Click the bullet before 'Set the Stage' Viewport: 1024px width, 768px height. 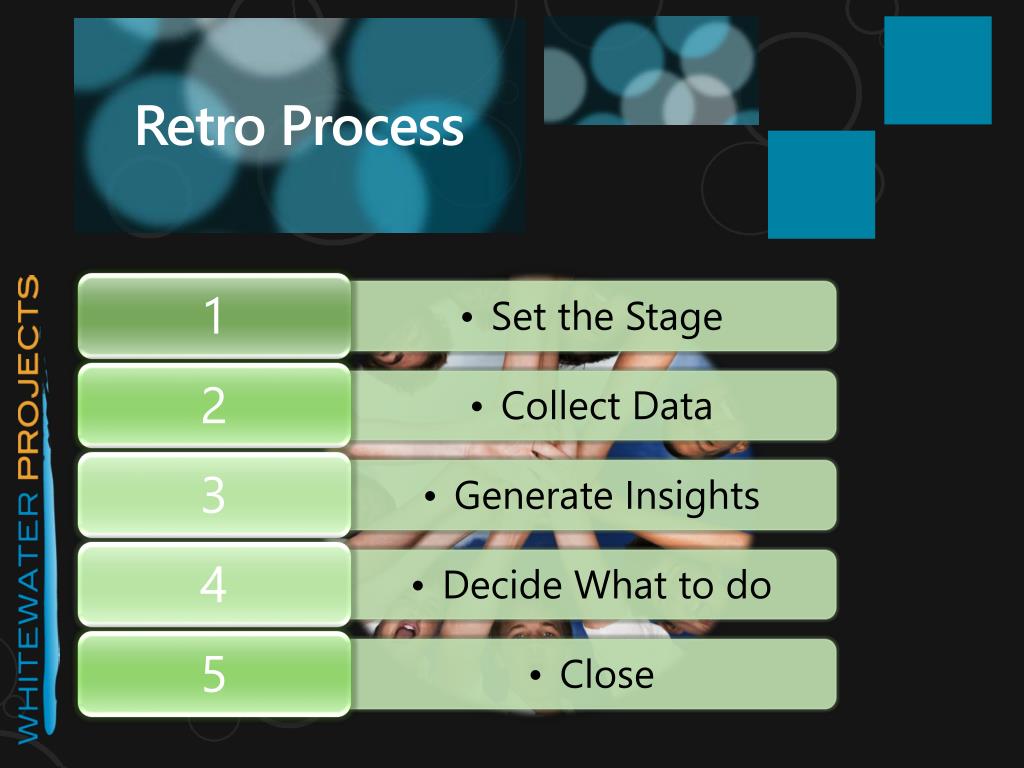pyautogui.click(x=466, y=318)
